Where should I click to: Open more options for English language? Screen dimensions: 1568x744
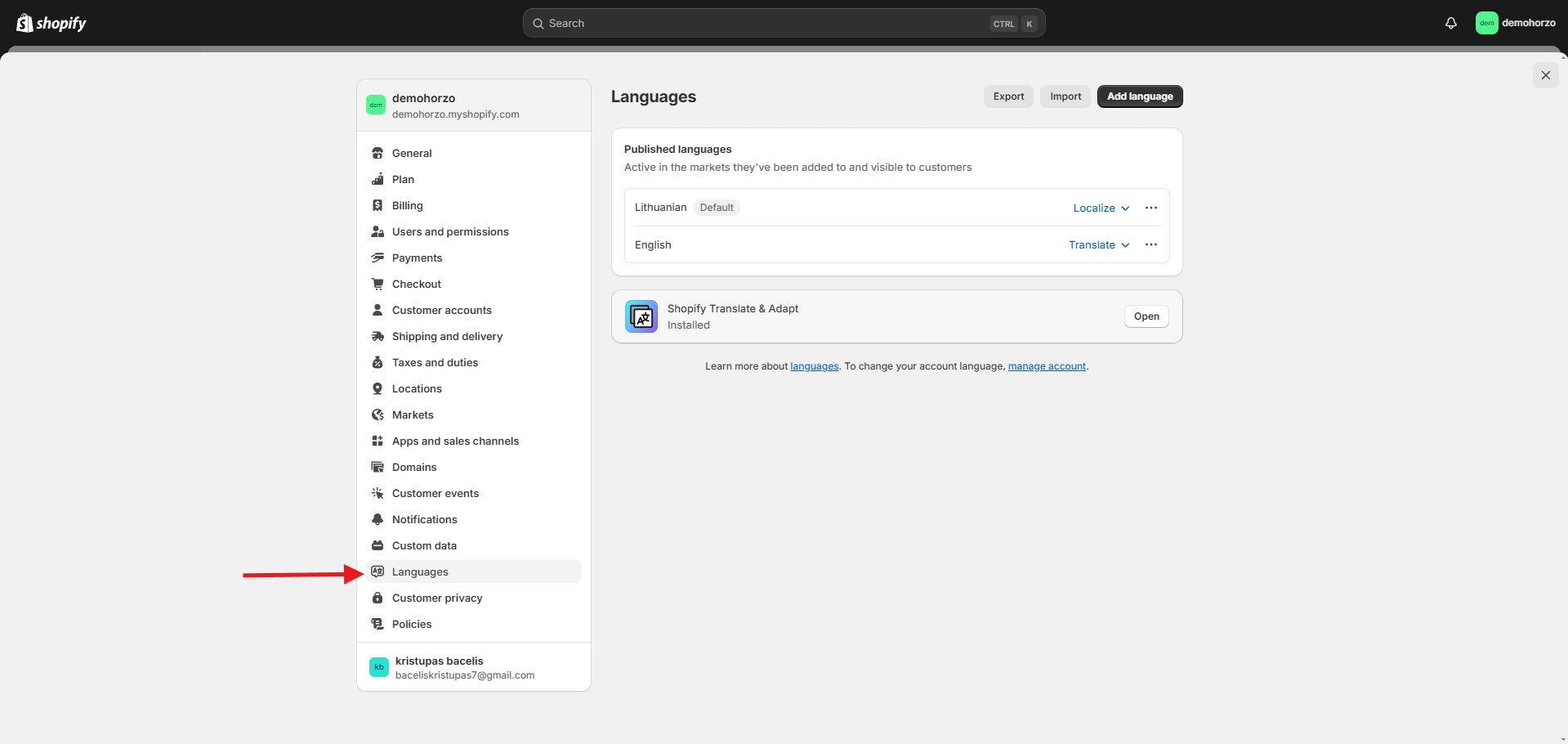1150,244
